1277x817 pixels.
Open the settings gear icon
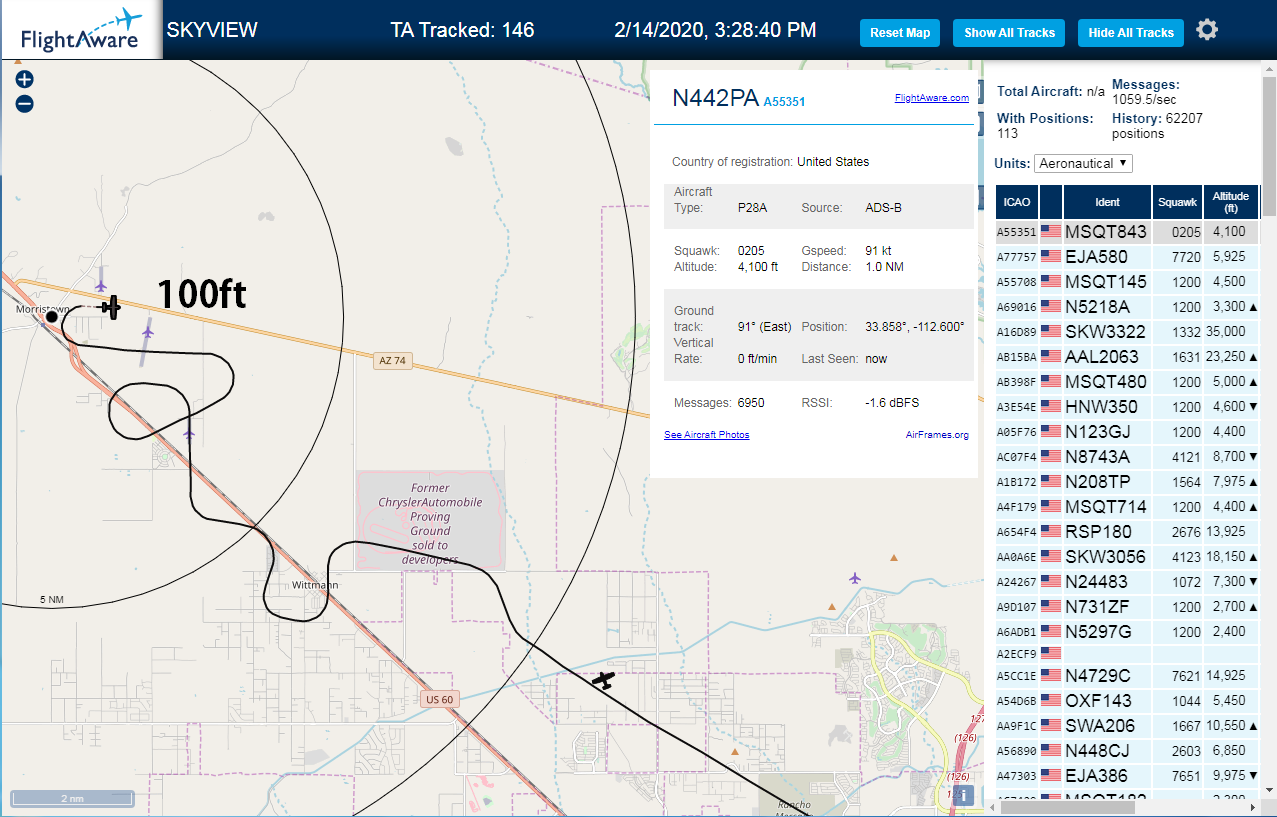point(1207,30)
